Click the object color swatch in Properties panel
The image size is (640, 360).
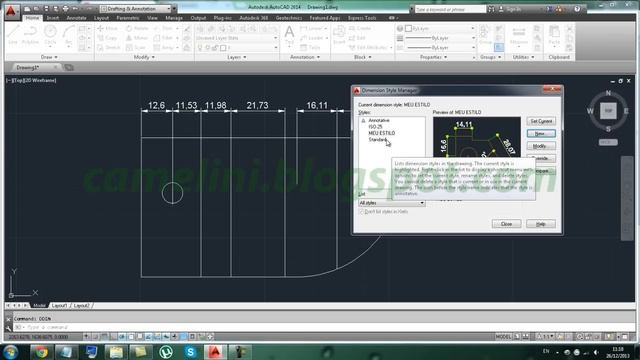(x=408, y=29)
